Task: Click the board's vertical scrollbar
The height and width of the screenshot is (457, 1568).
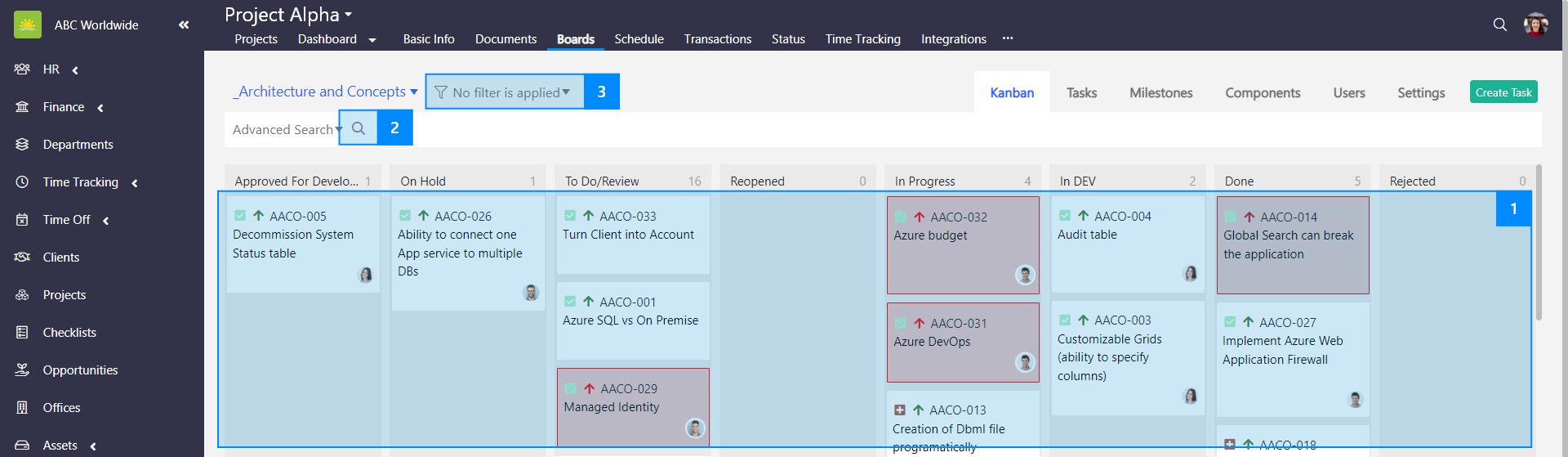Action: click(1539, 245)
